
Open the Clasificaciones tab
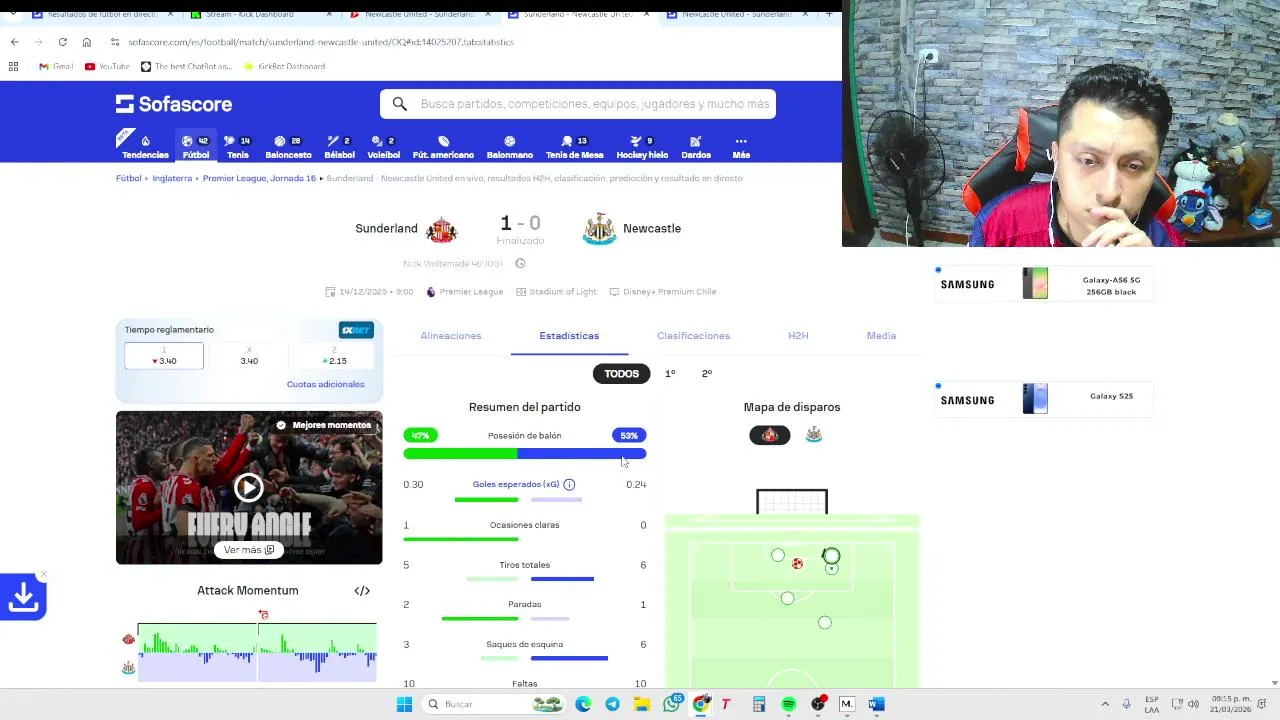693,336
